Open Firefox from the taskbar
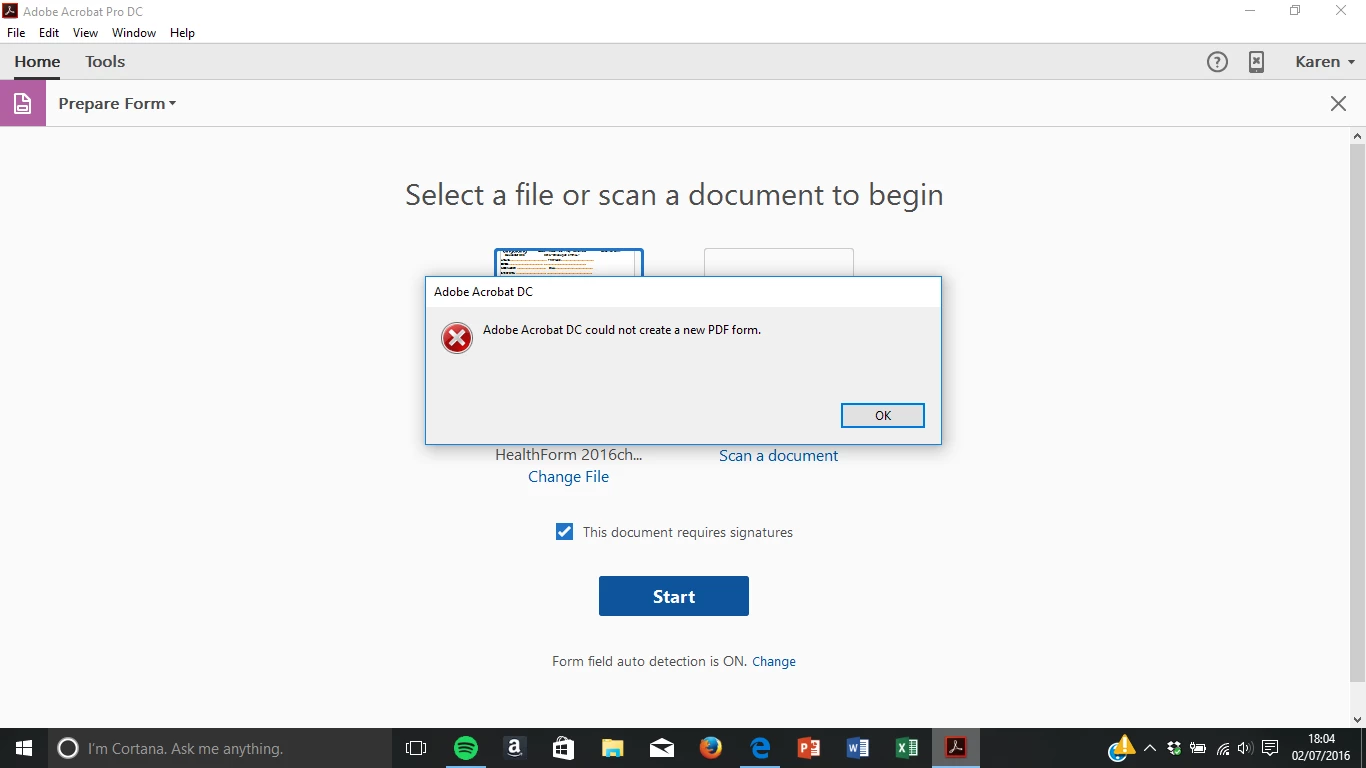The width and height of the screenshot is (1366, 768). [x=711, y=748]
